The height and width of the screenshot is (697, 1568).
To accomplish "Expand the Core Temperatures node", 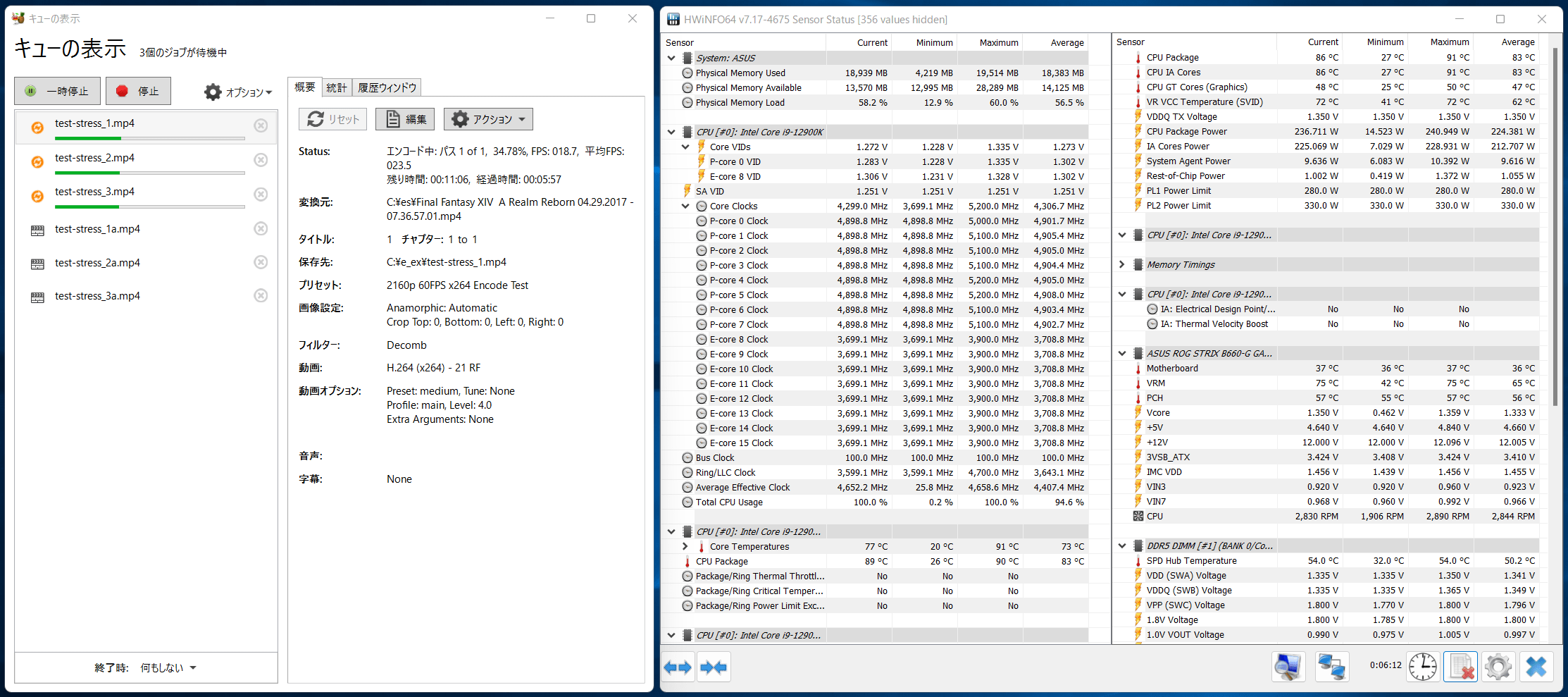I will tap(685, 546).
